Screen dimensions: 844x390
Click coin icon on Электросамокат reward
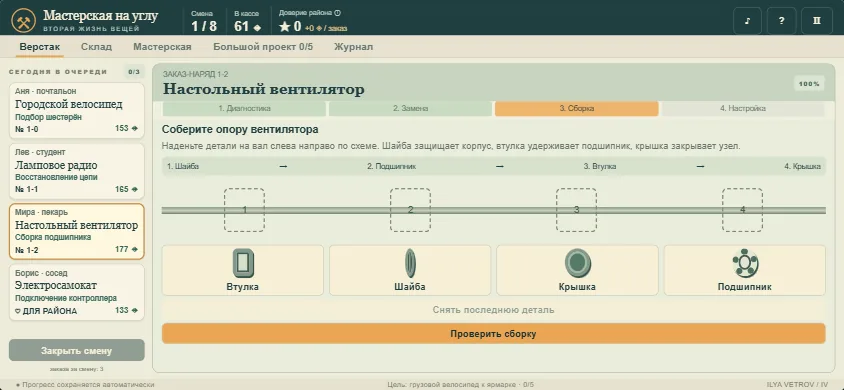click(x=135, y=311)
